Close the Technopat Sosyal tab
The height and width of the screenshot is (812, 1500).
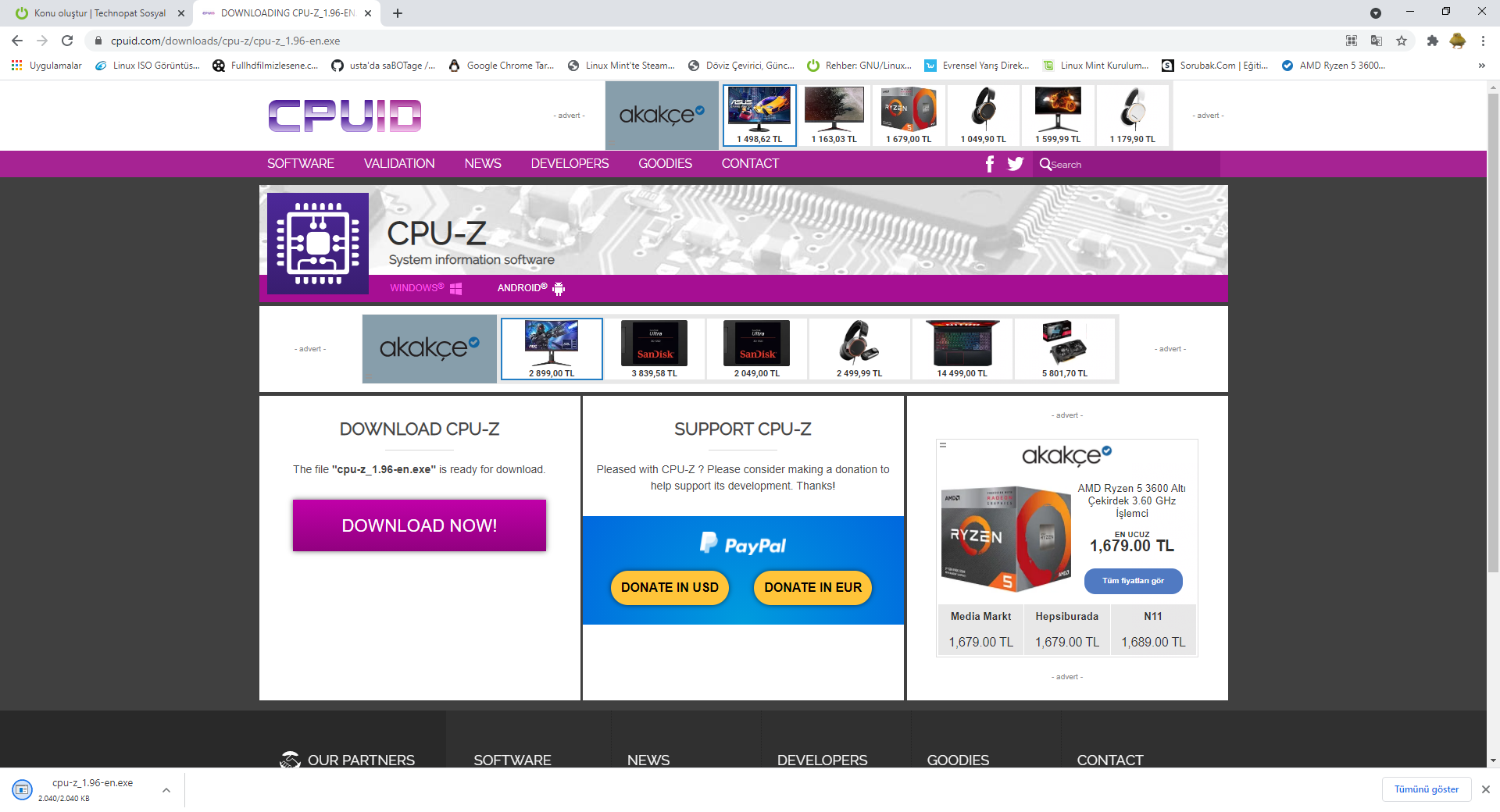[x=181, y=13]
